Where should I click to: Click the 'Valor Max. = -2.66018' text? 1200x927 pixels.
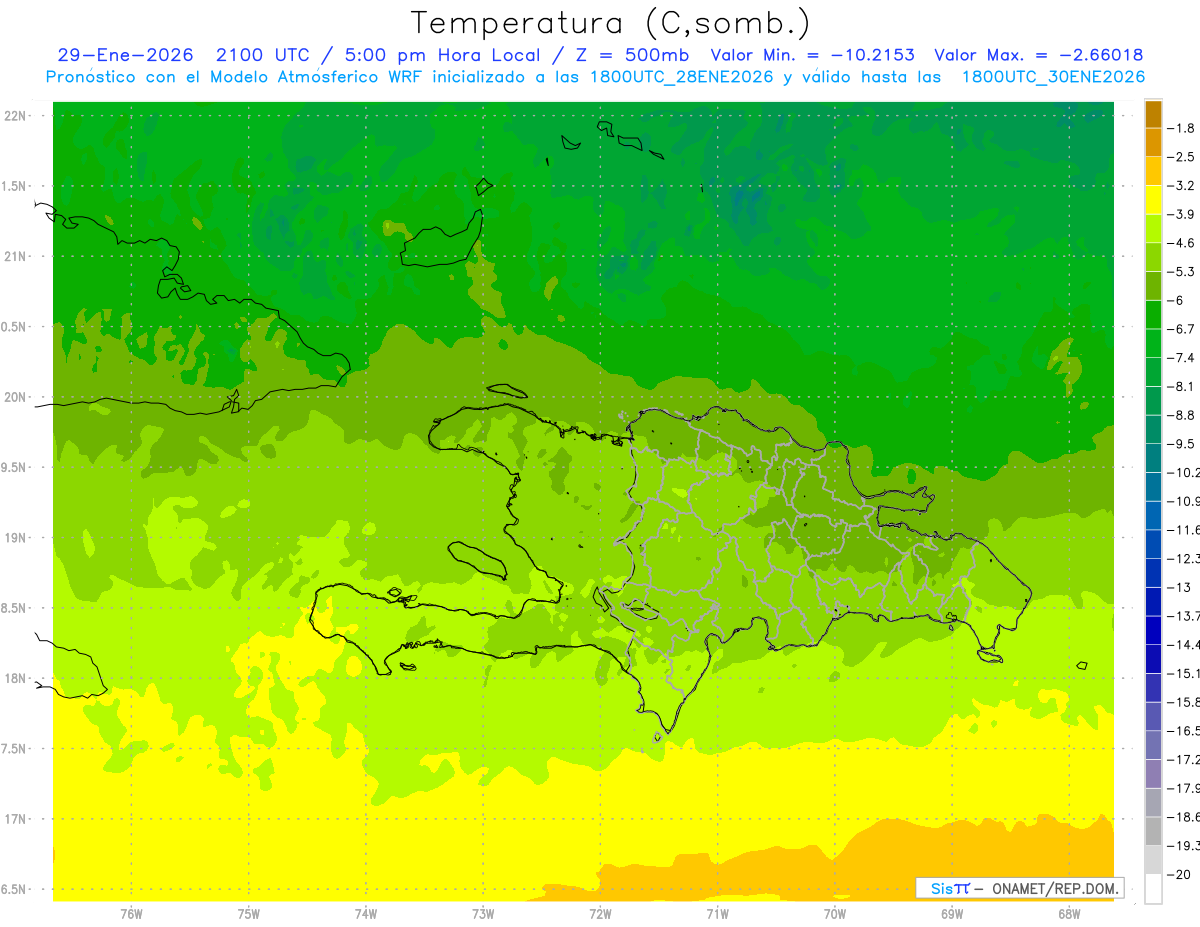(x=1039, y=55)
